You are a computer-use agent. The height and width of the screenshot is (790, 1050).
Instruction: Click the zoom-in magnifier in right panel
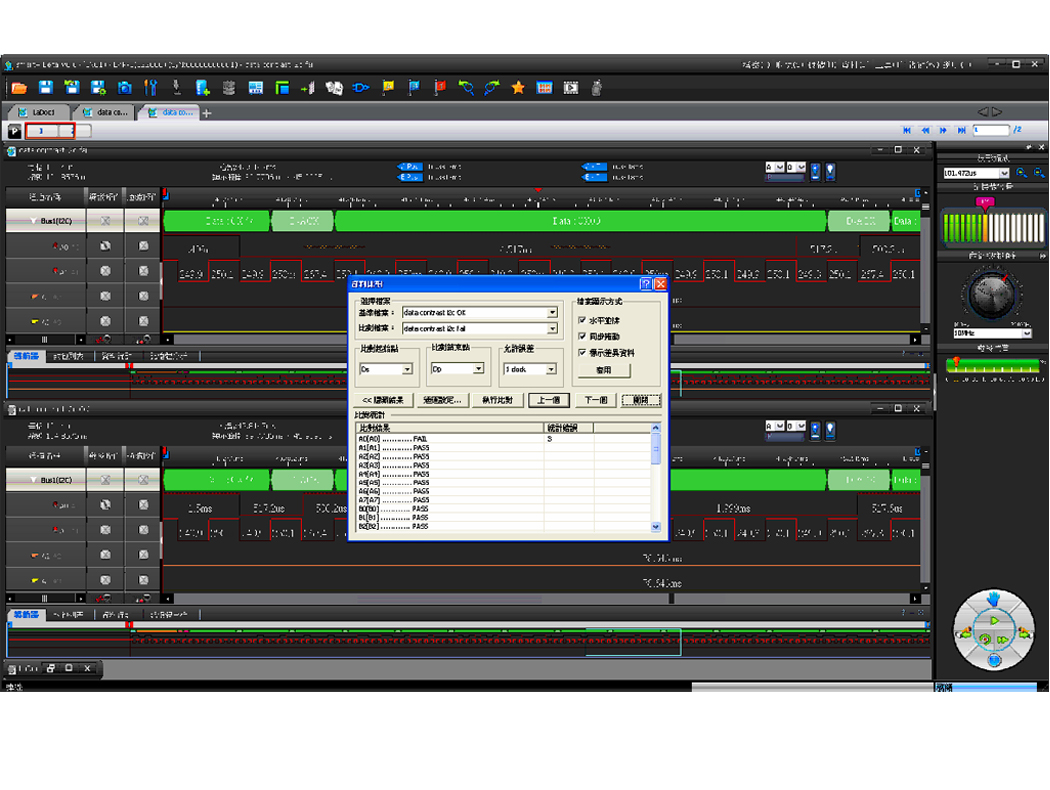1021,173
